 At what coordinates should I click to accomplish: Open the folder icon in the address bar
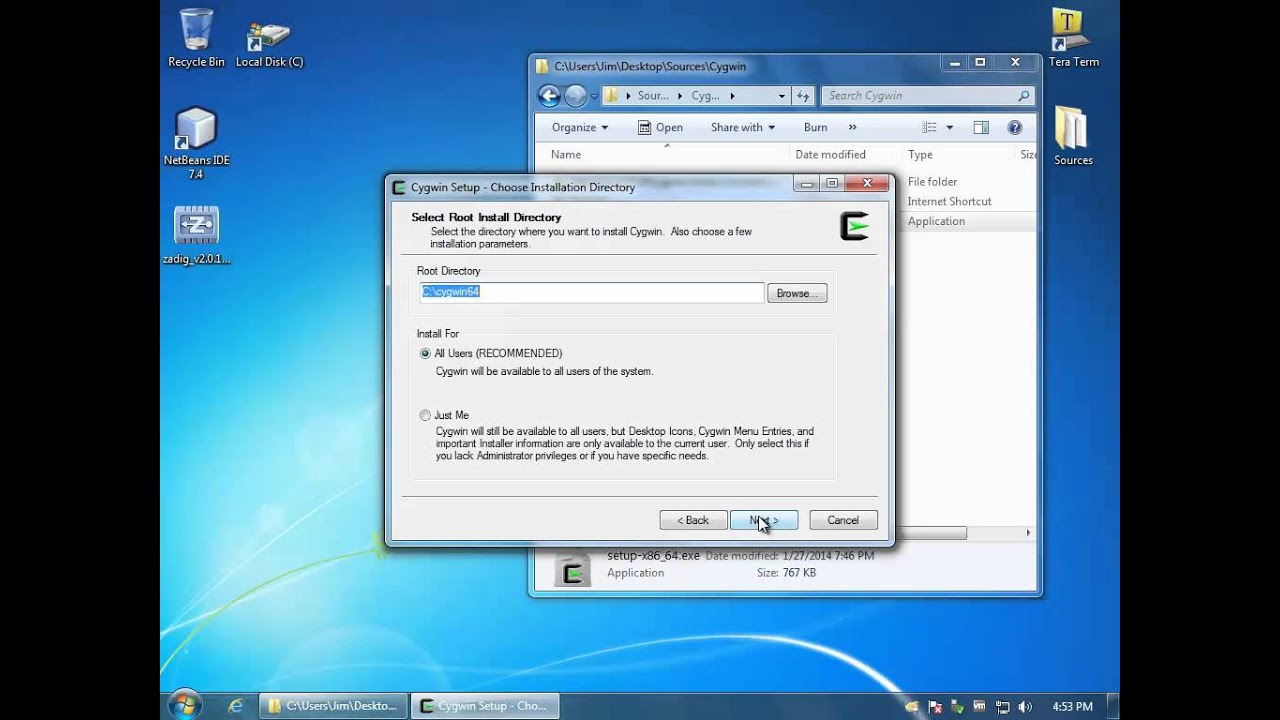tap(610, 96)
